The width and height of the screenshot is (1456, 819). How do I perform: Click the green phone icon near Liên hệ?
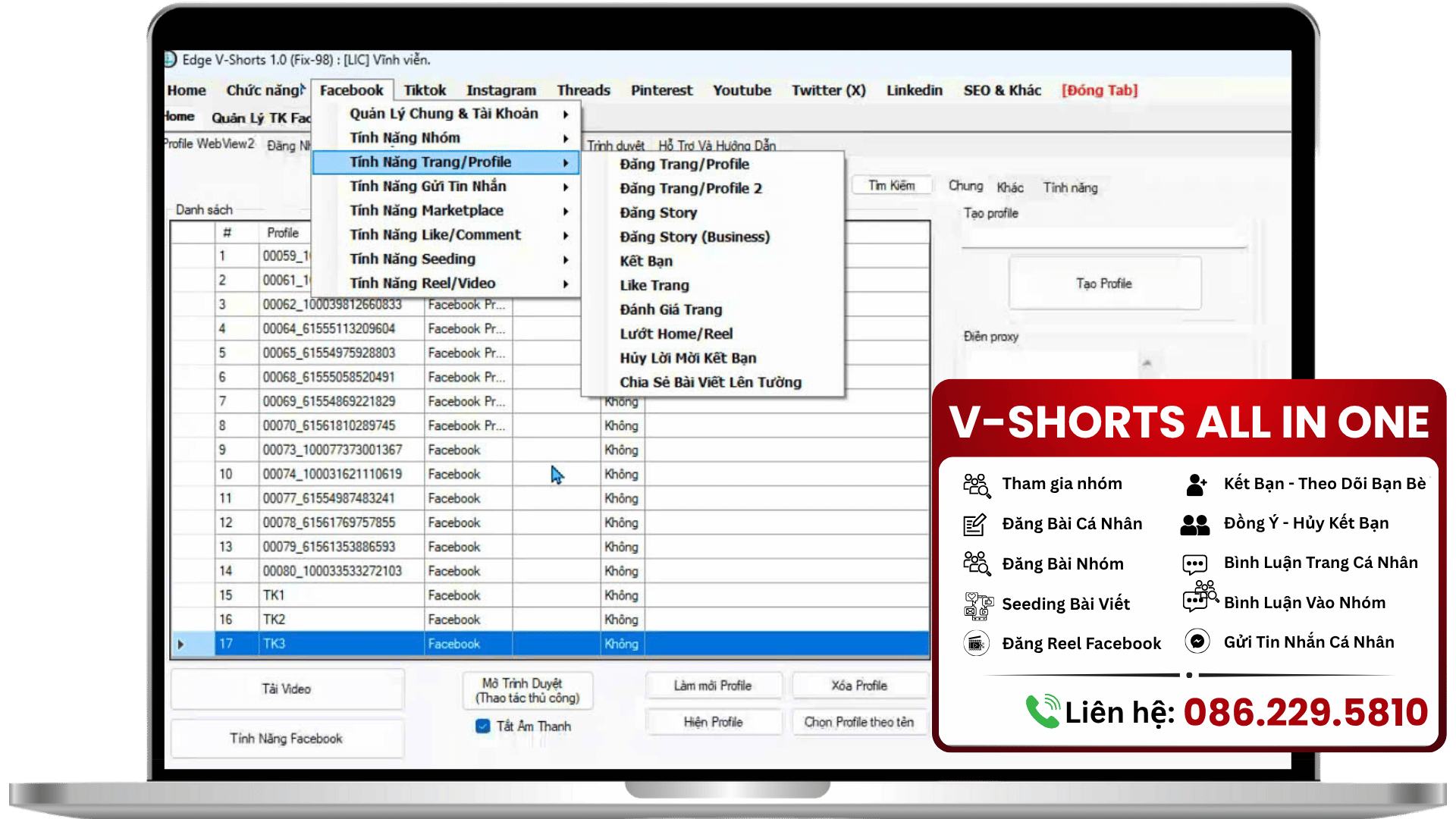(1043, 711)
